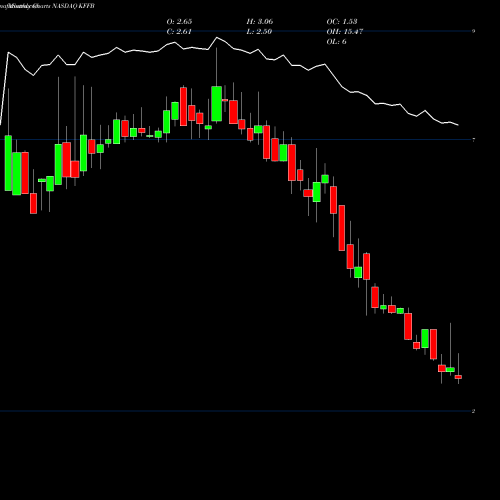Click the low value L: 2.50
This screenshot has width=500, height=500.
[x=259, y=32]
